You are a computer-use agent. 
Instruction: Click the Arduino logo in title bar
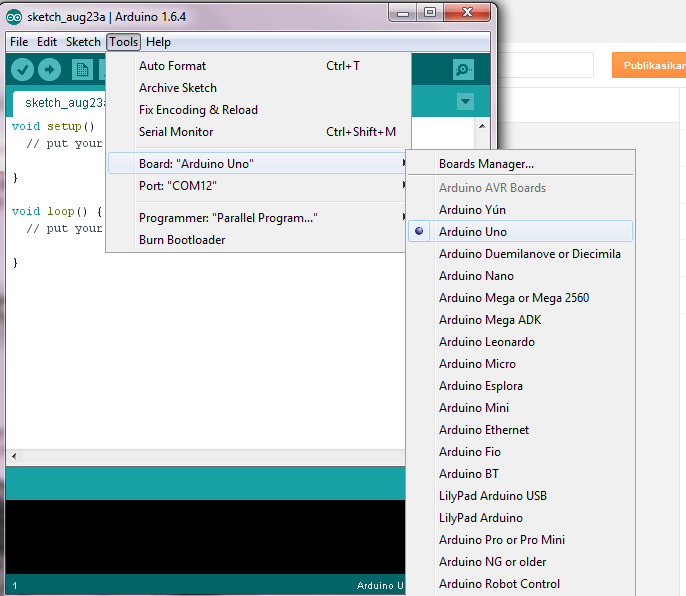[14, 17]
